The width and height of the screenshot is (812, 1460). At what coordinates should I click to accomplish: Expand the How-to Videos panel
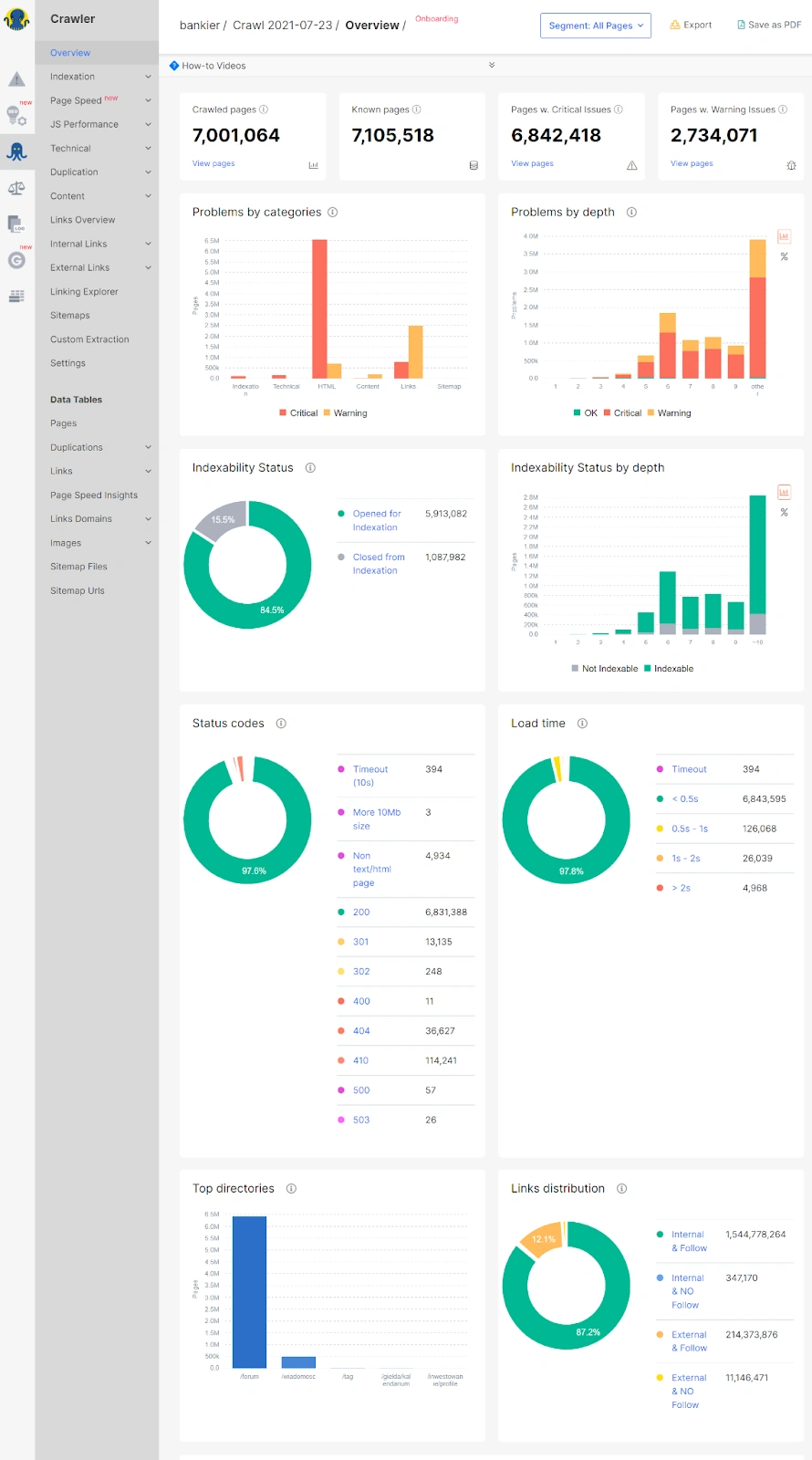click(x=492, y=66)
